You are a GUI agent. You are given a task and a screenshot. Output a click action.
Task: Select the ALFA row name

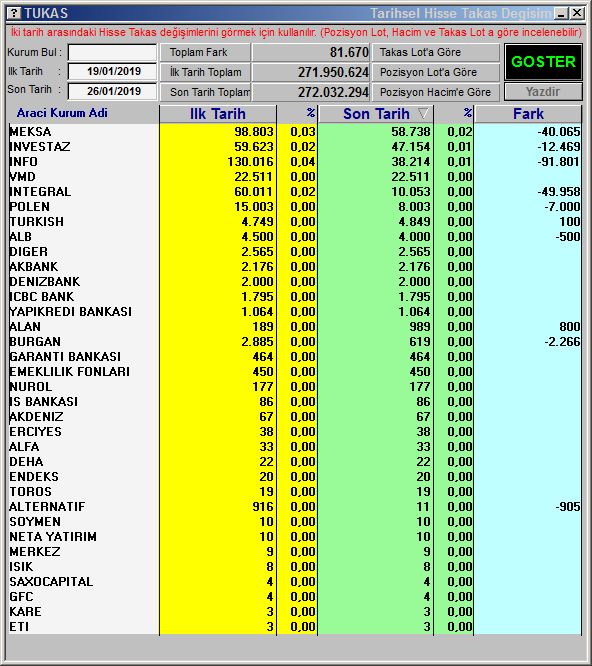coord(24,447)
